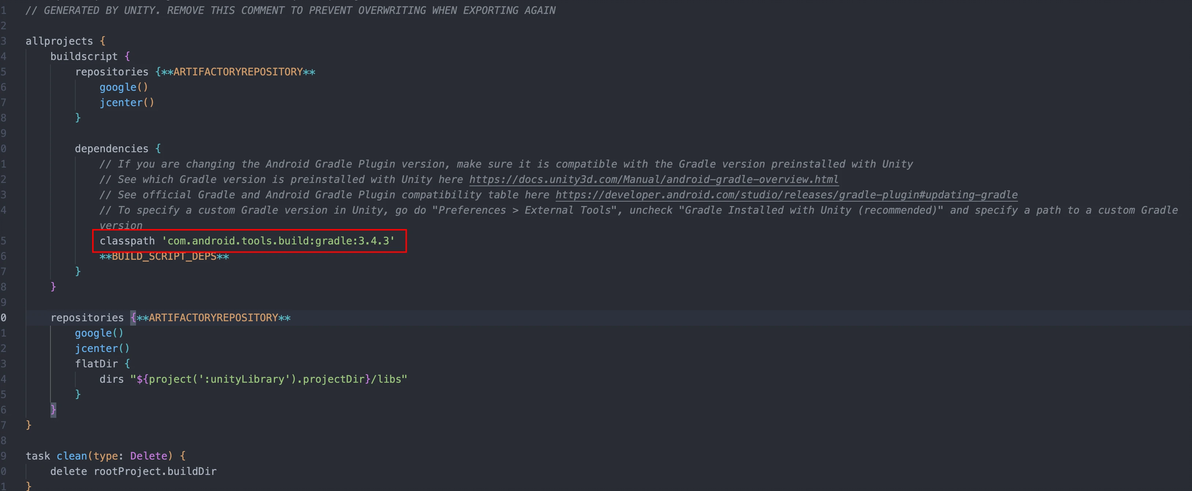The width and height of the screenshot is (1192, 491).
Task: Open the docs.unity3d.com Gradle overview link
Action: coord(654,179)
